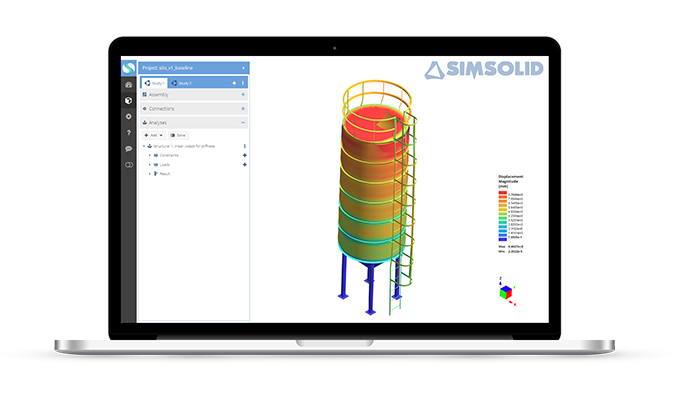Add a new study with plus icon
Viewport: 675px width, 400px height.
tap(234, 82)
